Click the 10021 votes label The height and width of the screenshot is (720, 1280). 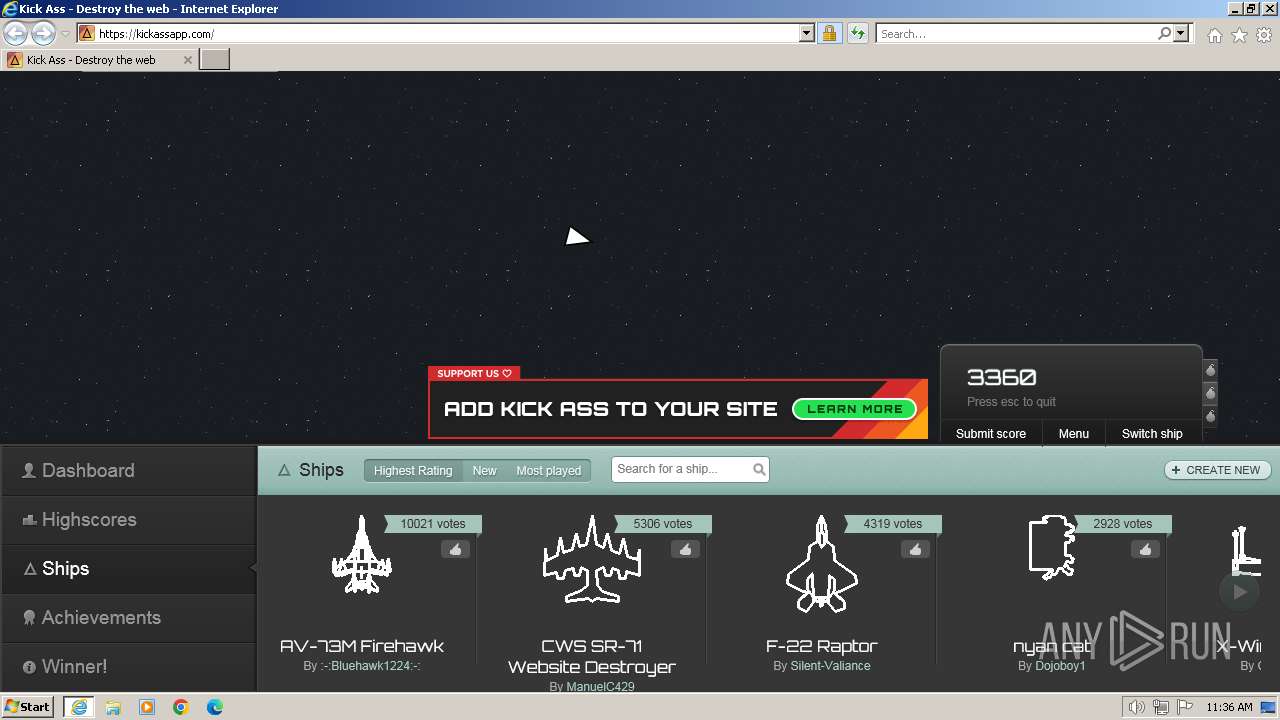tap(433, 523)
